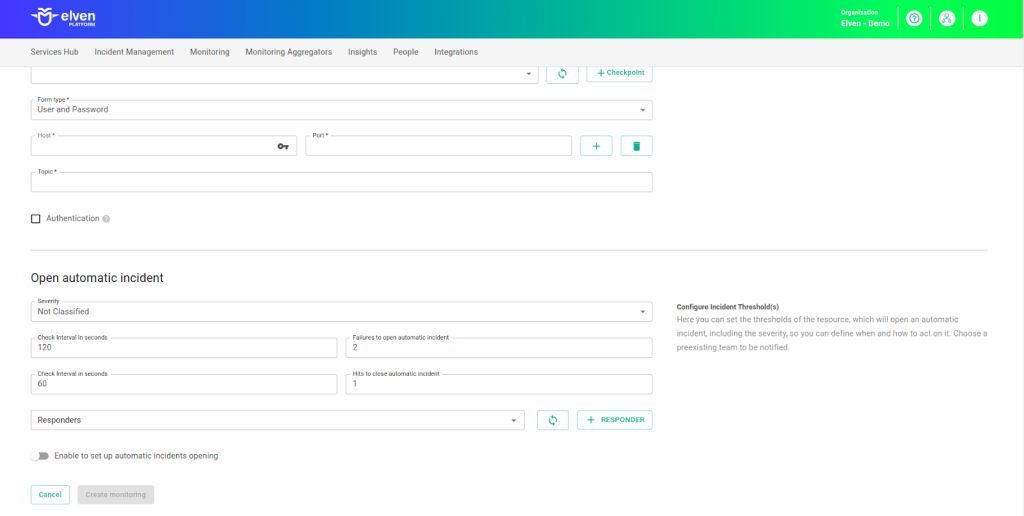Go to Monitoring Aggregators menu
This screenshot has width=1024, height=516.
point(288,52)
